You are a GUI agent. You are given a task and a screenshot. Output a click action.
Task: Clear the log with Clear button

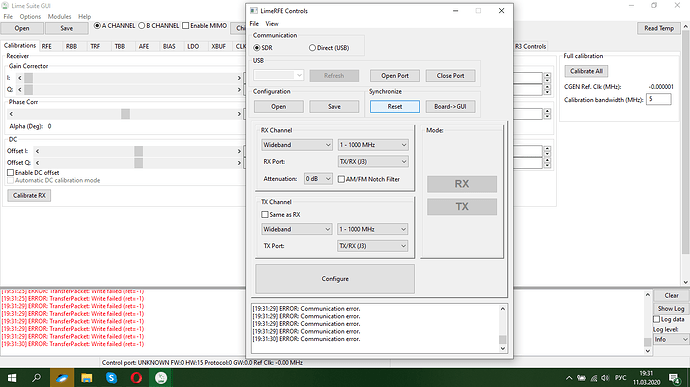coord(671,295)
